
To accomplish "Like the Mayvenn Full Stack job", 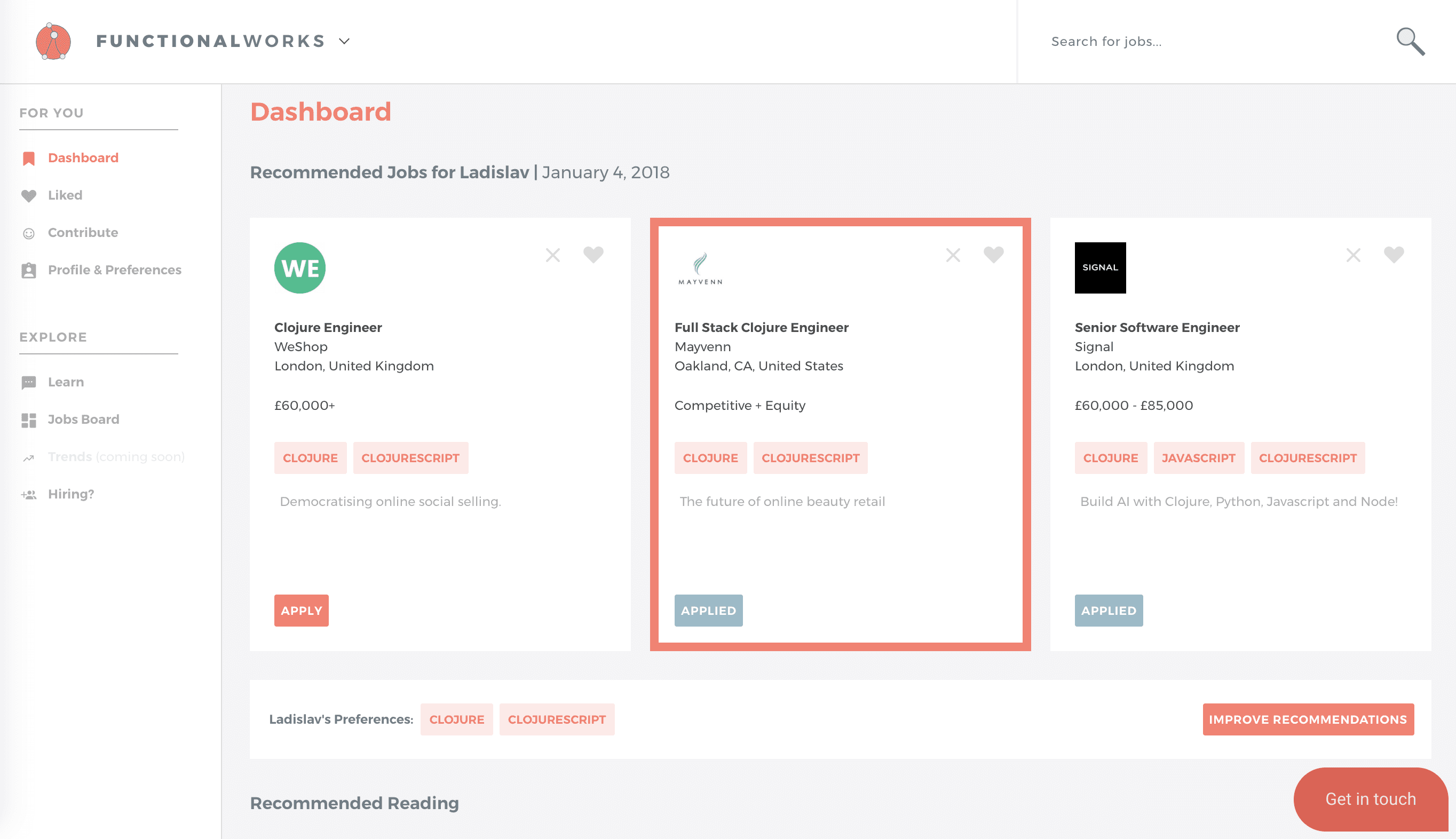I will coord(993,255).
